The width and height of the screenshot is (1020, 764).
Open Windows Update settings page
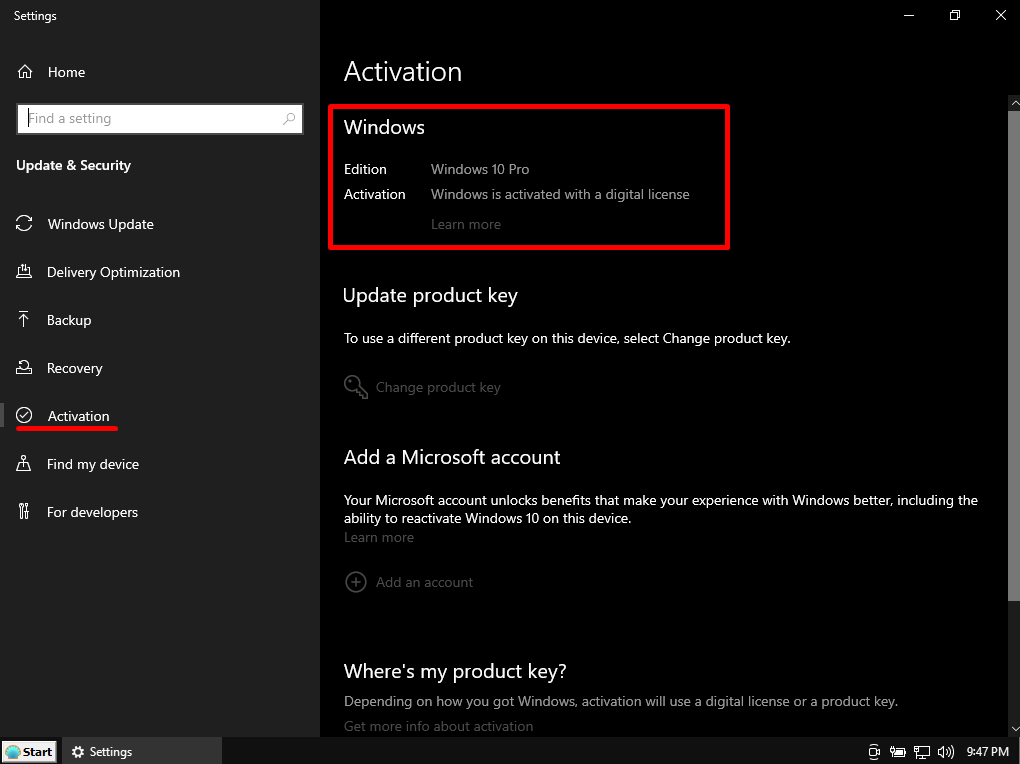click(101, 224)
